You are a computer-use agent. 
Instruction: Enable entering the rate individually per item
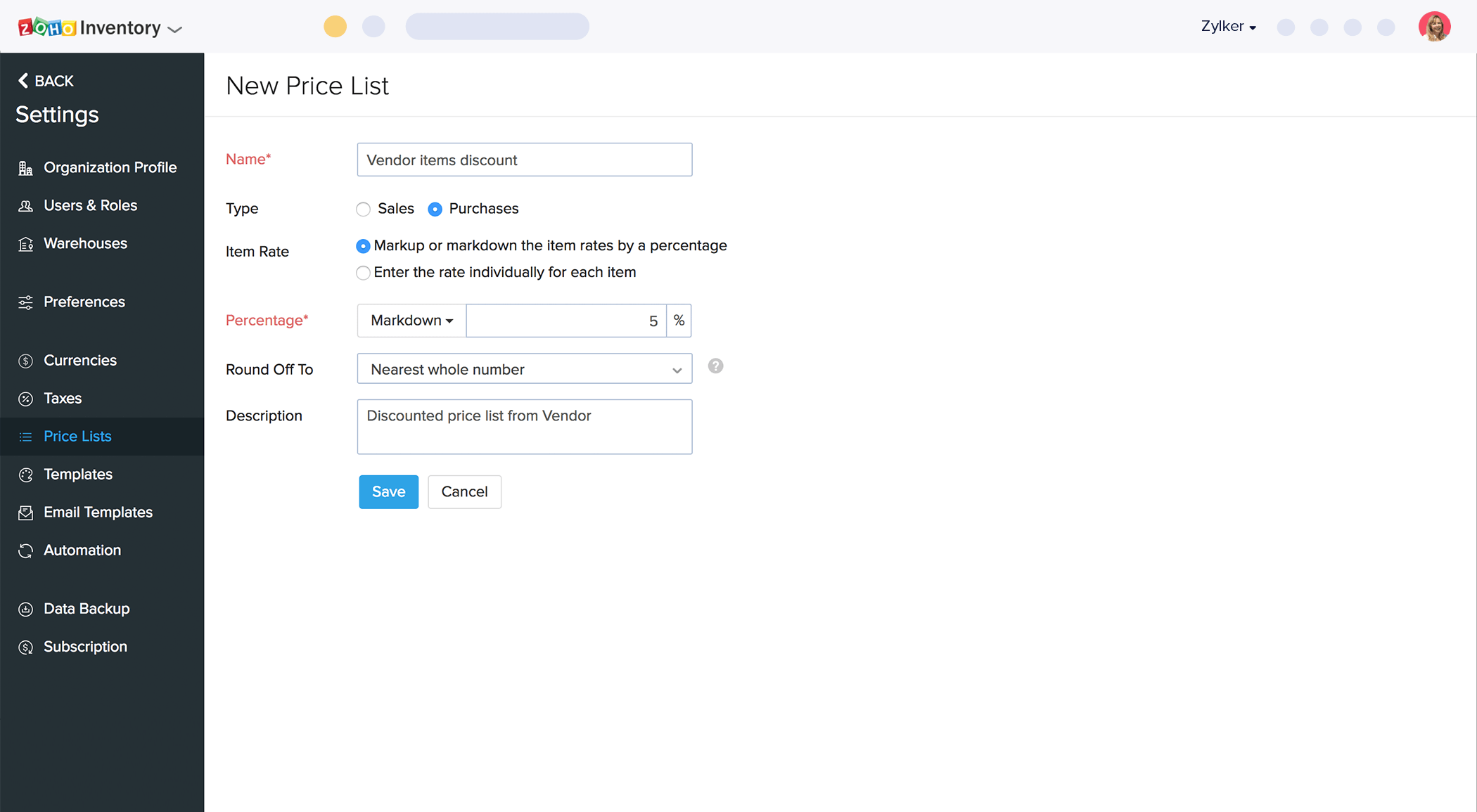363,273
